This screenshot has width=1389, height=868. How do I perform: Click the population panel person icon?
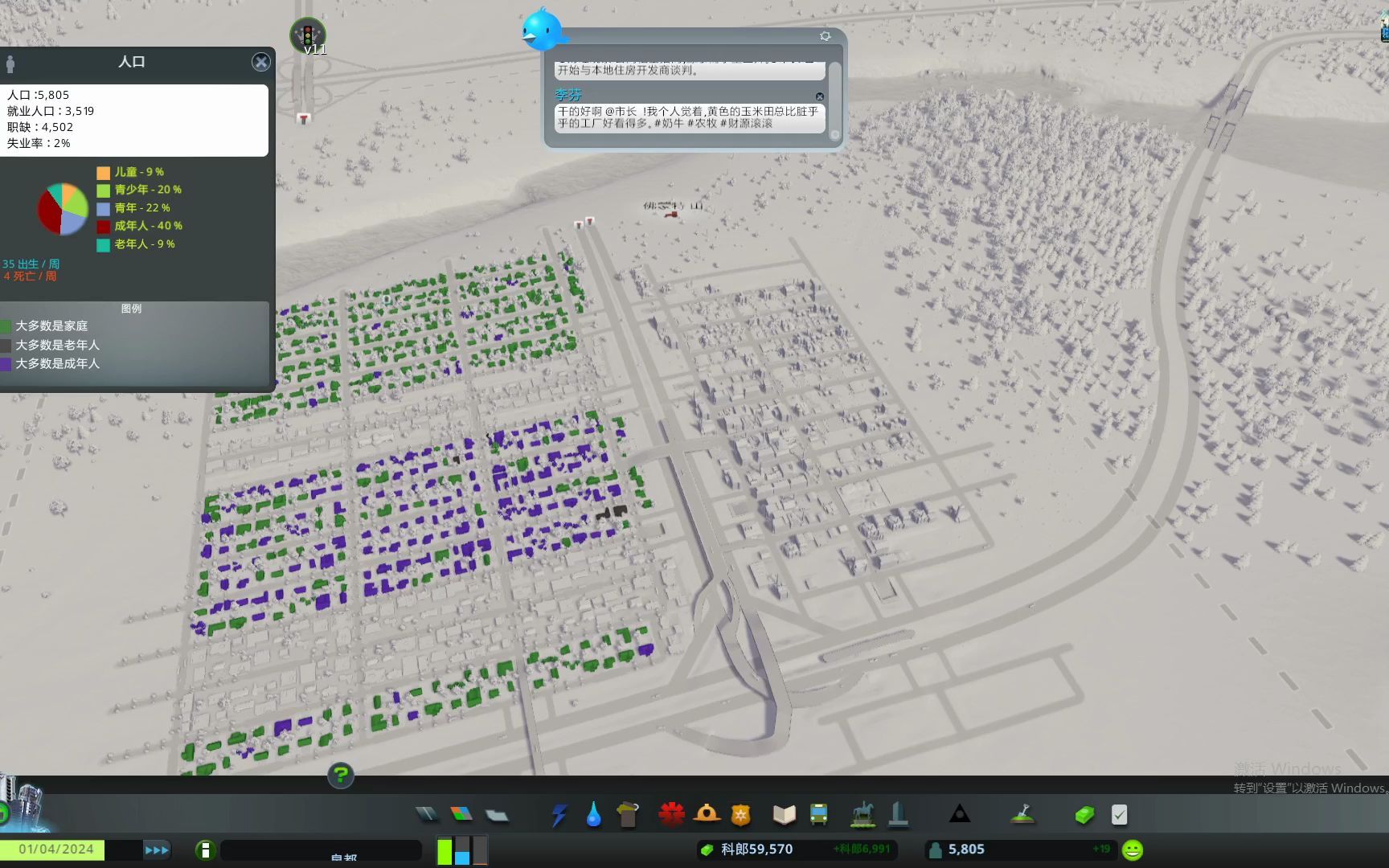pos(10,63)
